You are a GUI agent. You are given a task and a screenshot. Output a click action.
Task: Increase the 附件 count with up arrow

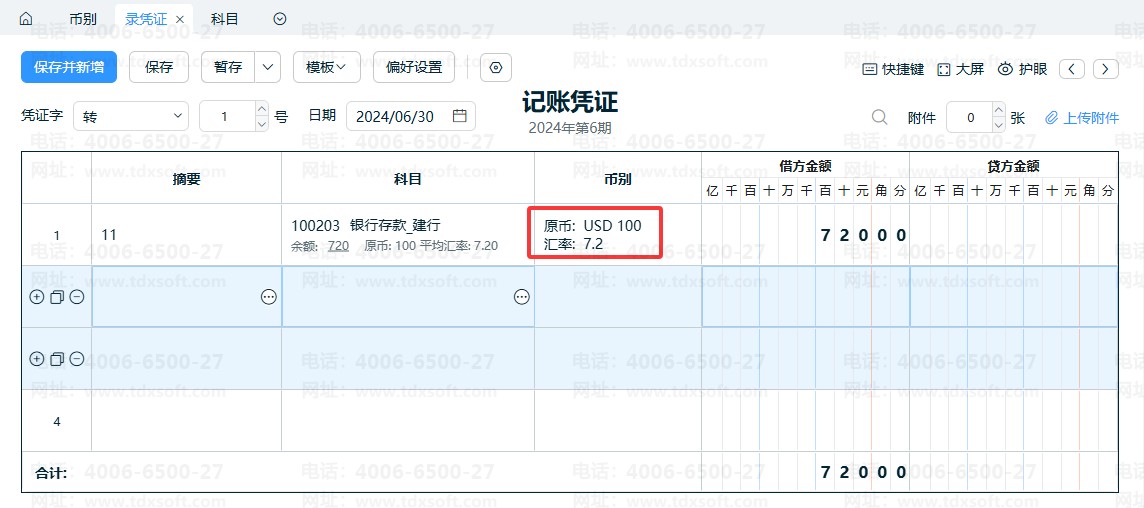(997, 110)
